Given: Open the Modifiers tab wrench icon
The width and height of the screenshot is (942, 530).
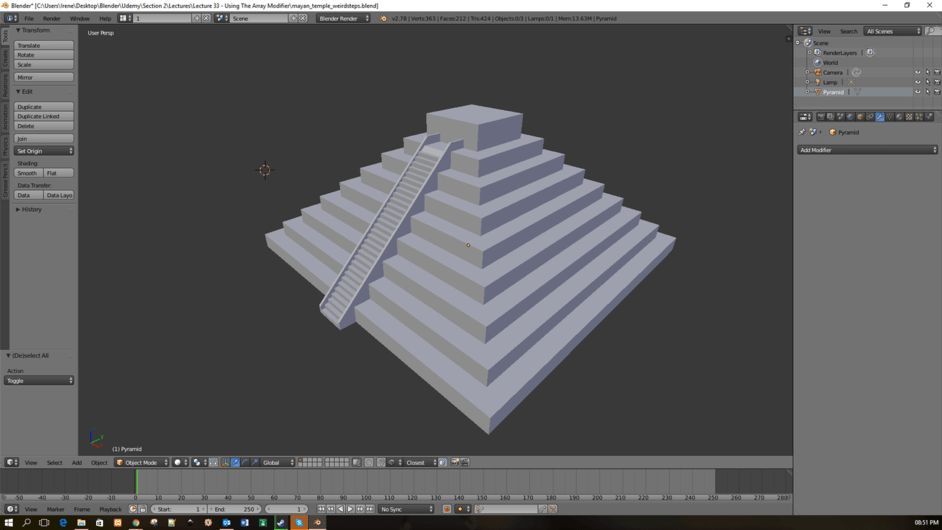Looking at the screenshot, I should (880, 117).
